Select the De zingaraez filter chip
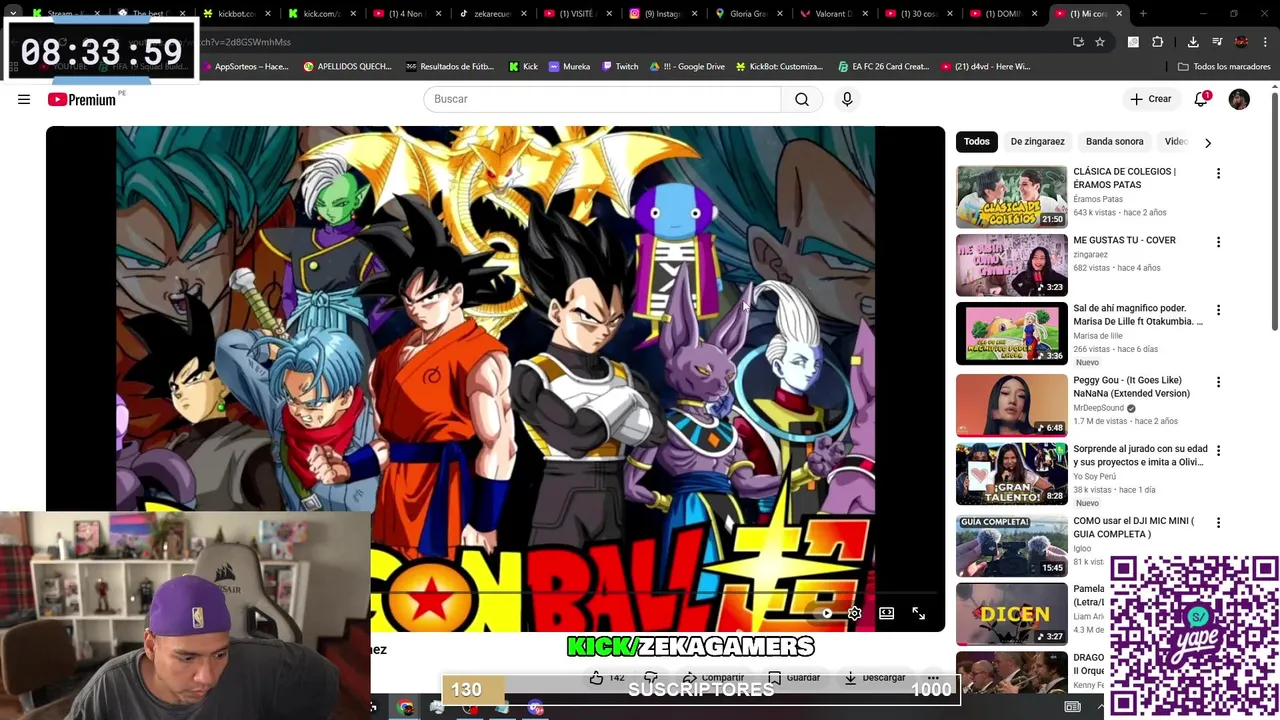The height and width of the screenshot is (720, 1280). coord(1037,142)
